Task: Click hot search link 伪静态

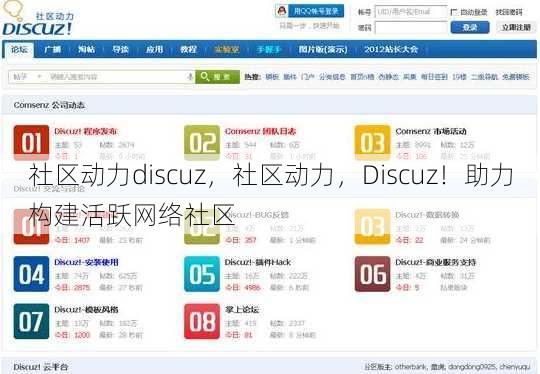Action: tap(388, 77)
